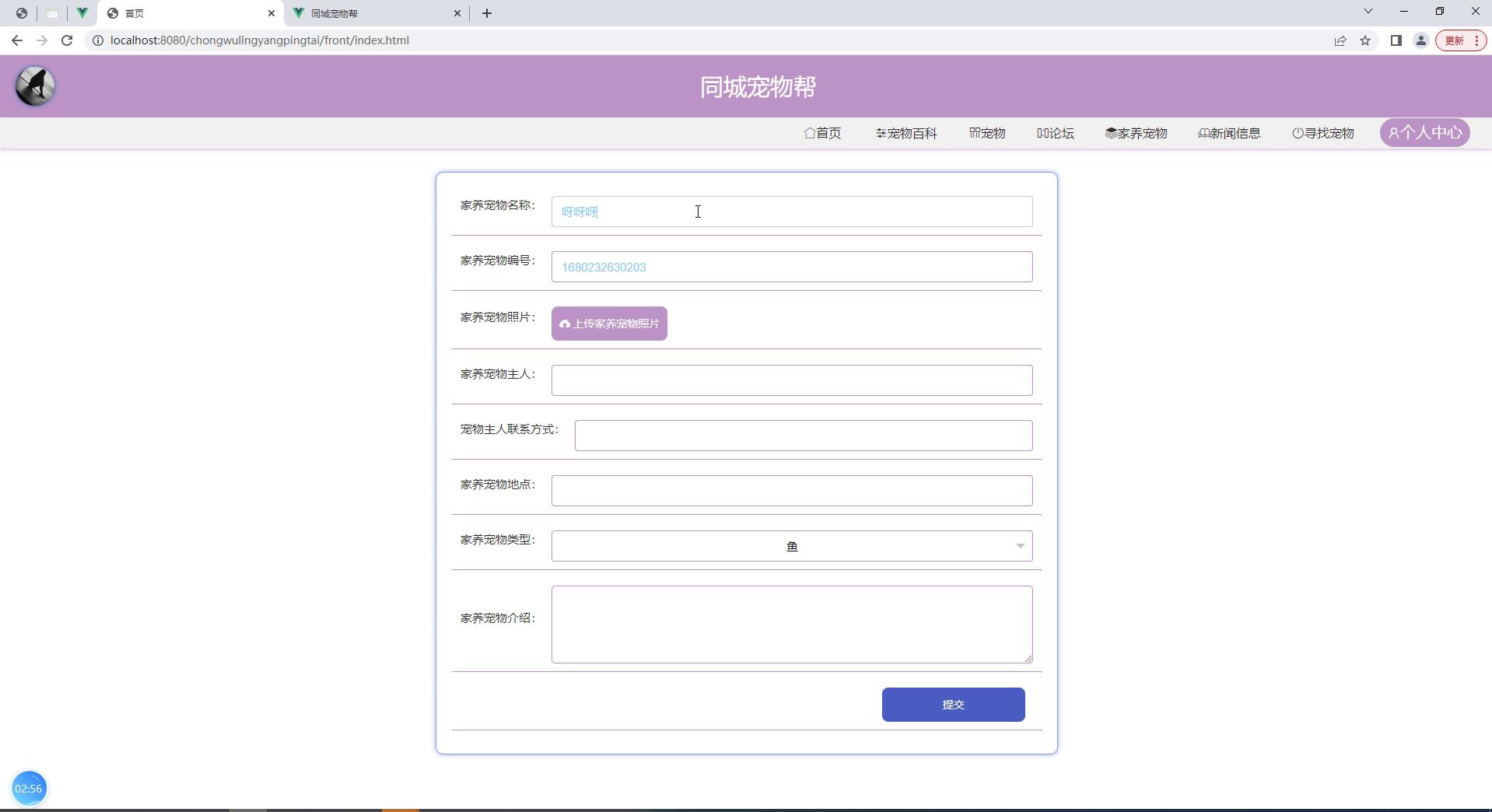This screenshot has width=1492, height=812.
Task: Share this page icon in address bar
Action: coord(1340,40)
